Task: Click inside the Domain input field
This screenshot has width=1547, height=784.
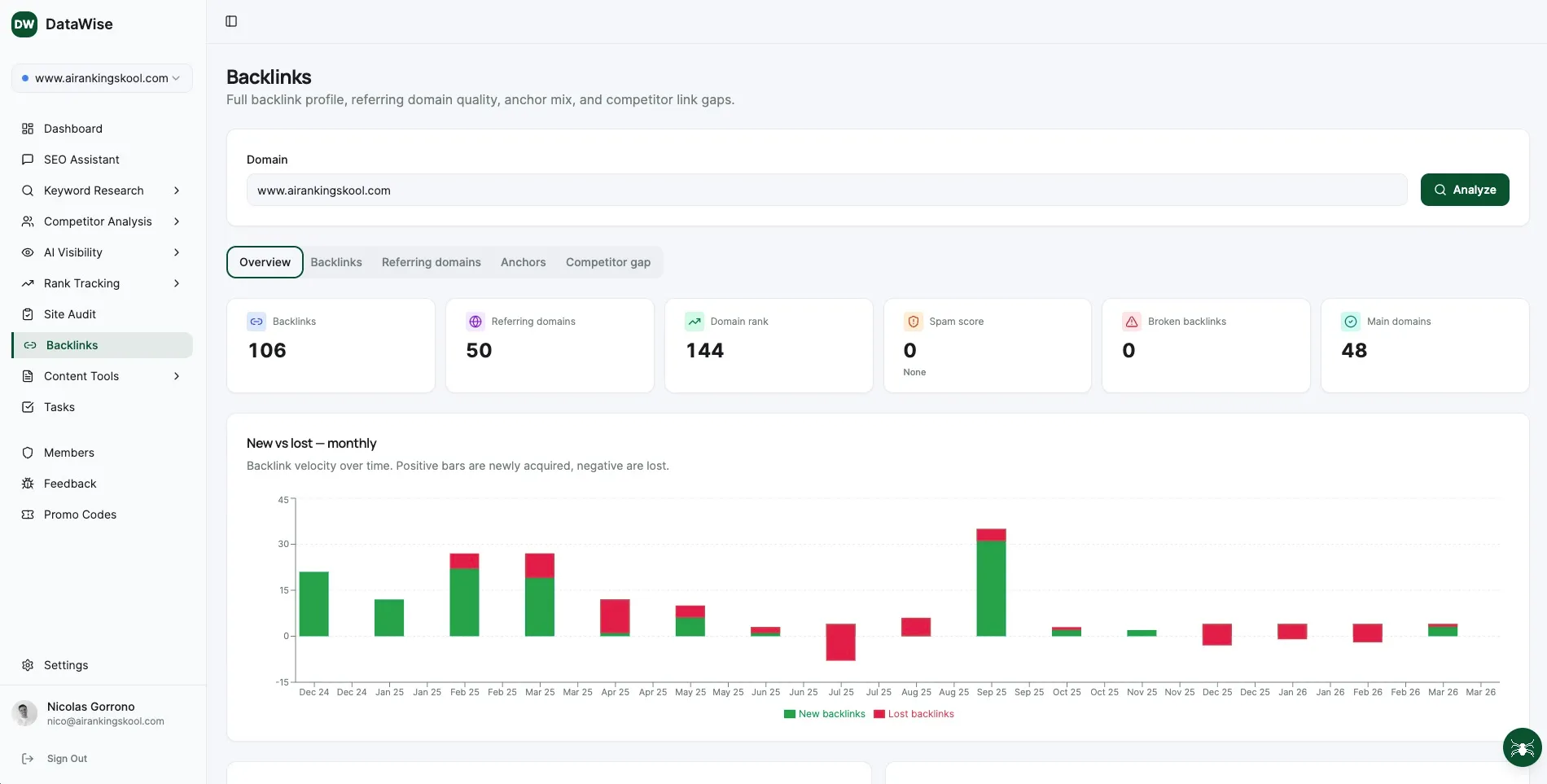Action: click(827, 190)
